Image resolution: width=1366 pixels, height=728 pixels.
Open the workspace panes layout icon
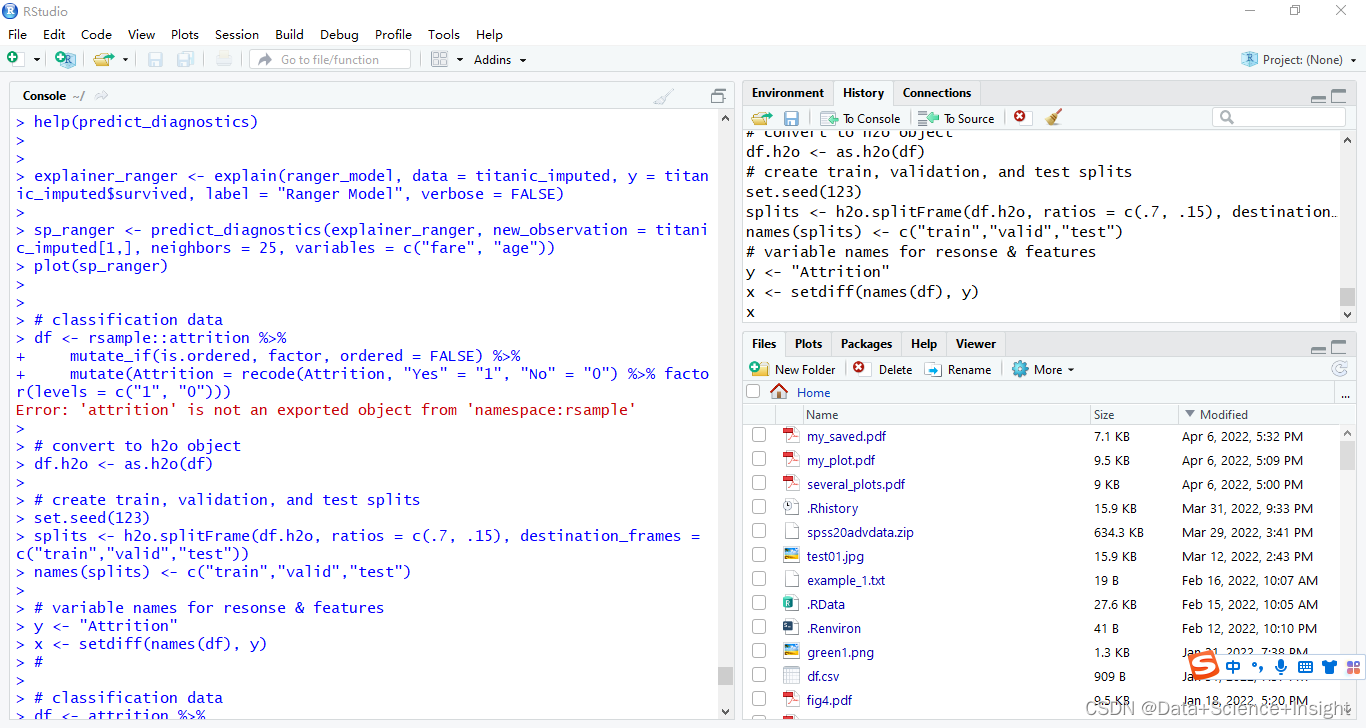tap(441, 58)
